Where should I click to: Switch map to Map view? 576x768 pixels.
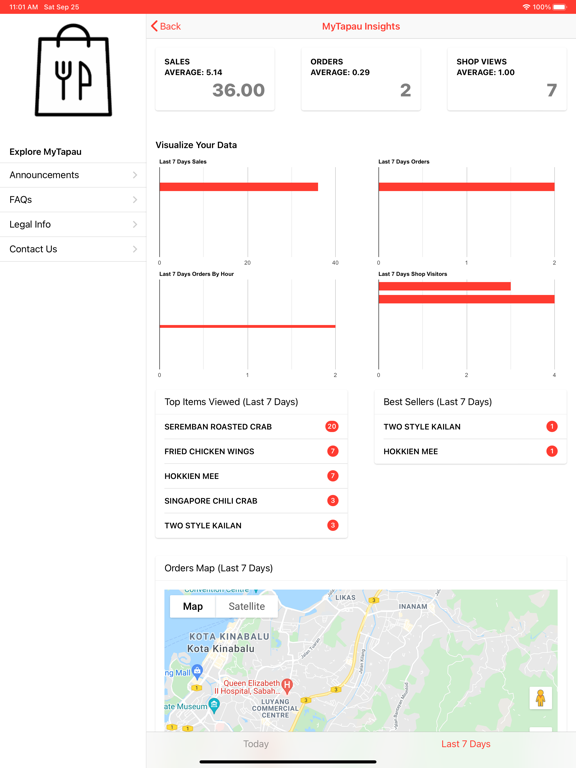[x=193, y=606]
